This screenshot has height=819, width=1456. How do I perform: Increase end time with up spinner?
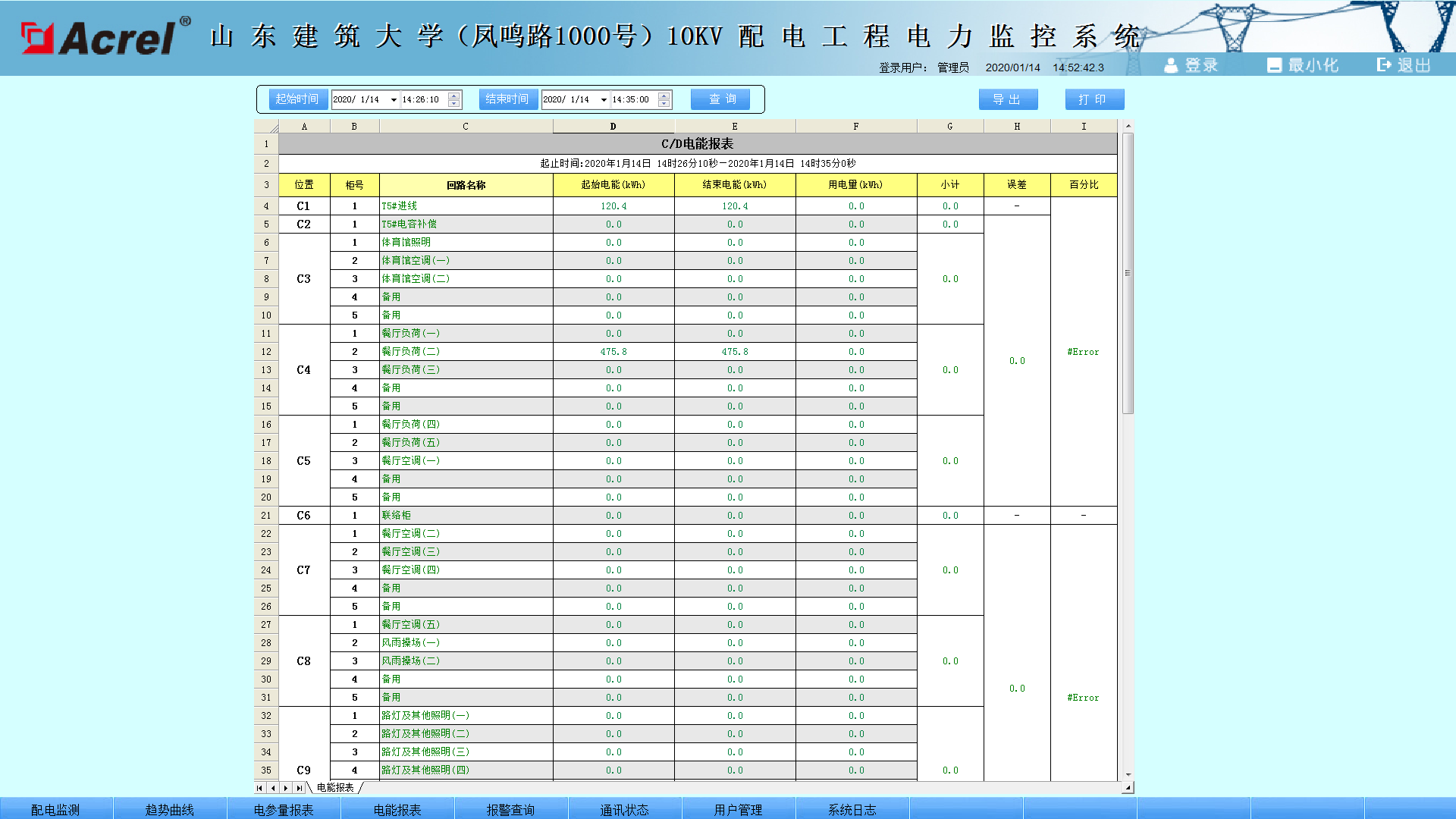[664, 96]
